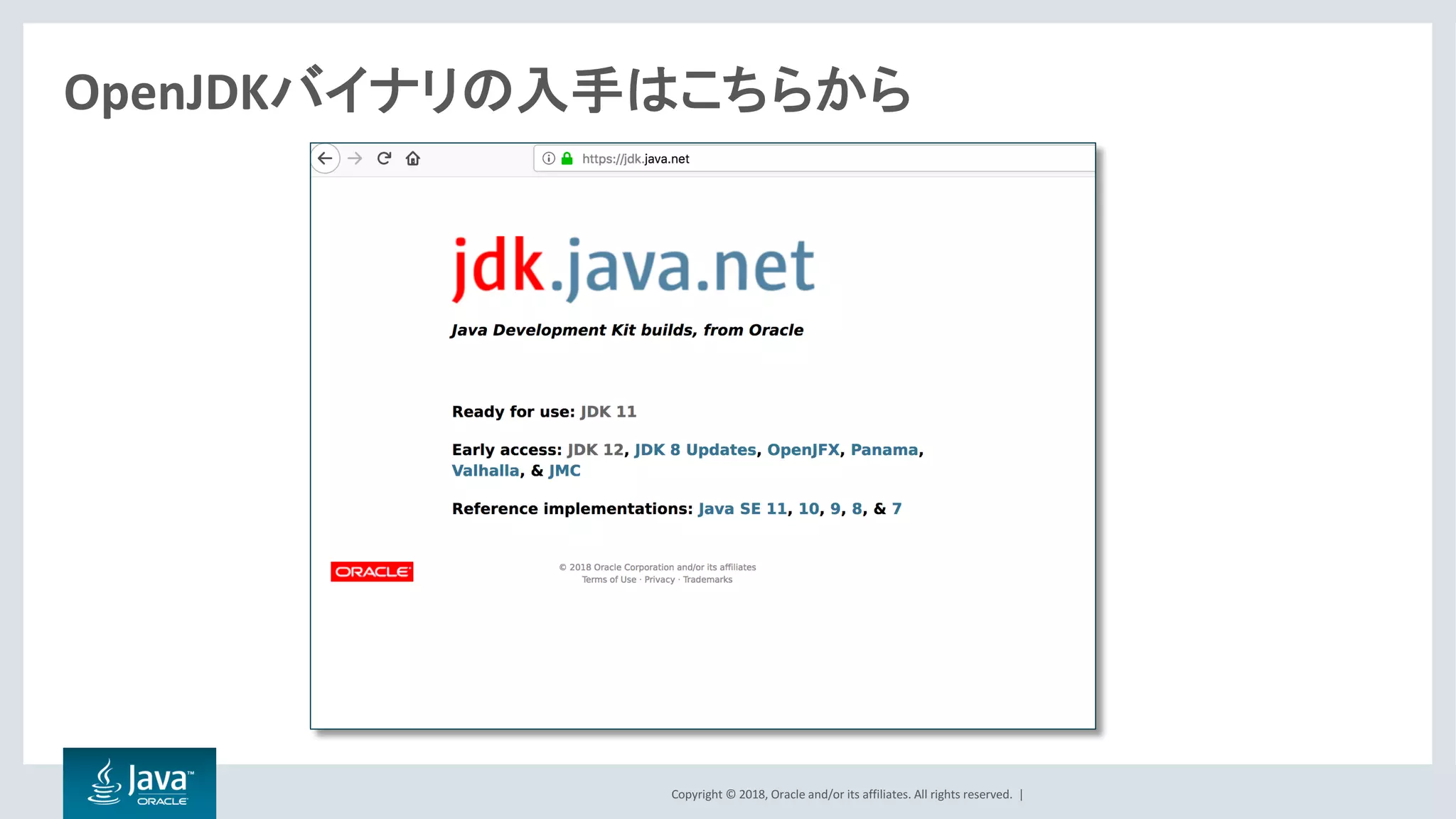Click the browser forward arrow
The image size is (1456, 819).
pos(355,159)
